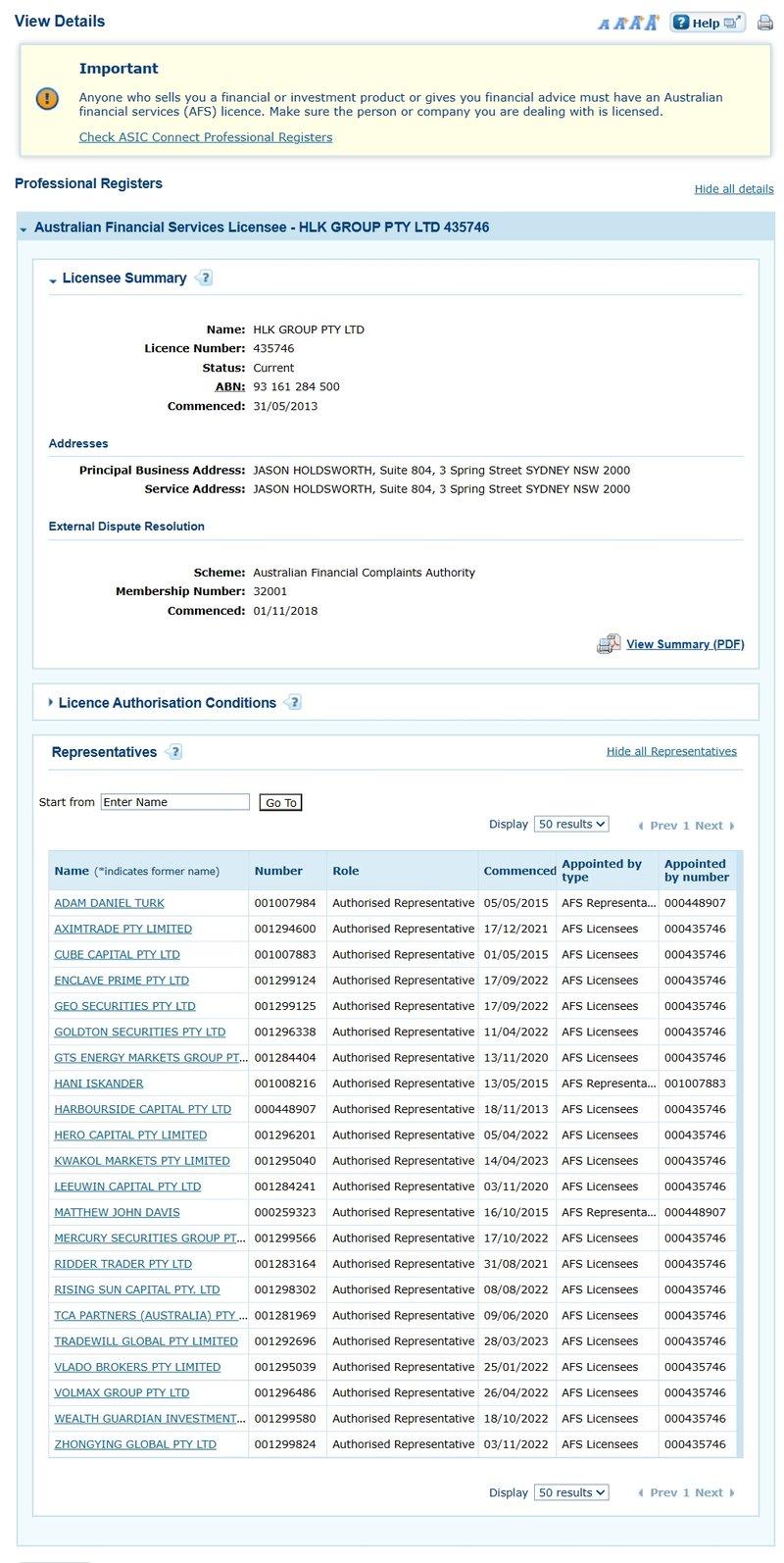784x1563 pixels.
Task: Select ABN value 93 161 284 500
Action: [x=296, y=387]
